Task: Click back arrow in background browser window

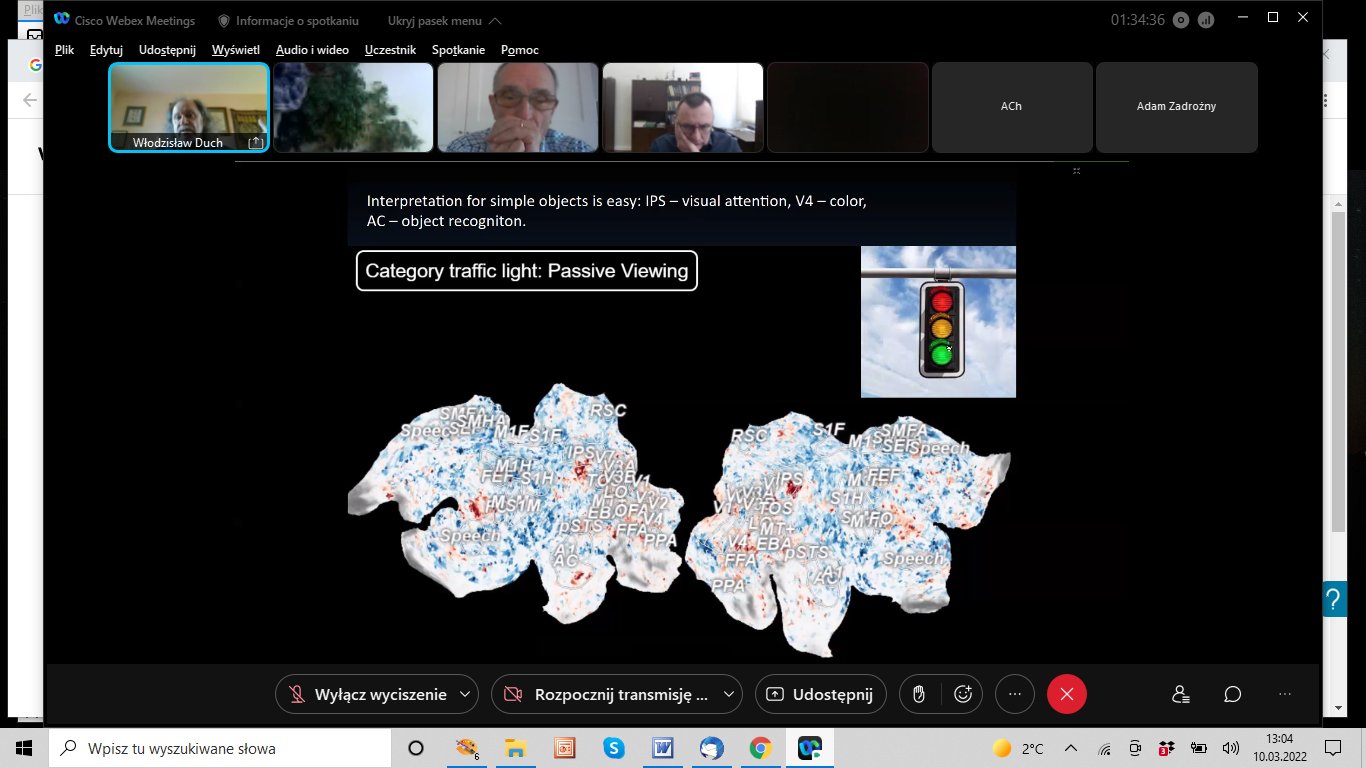Action: 29,100
